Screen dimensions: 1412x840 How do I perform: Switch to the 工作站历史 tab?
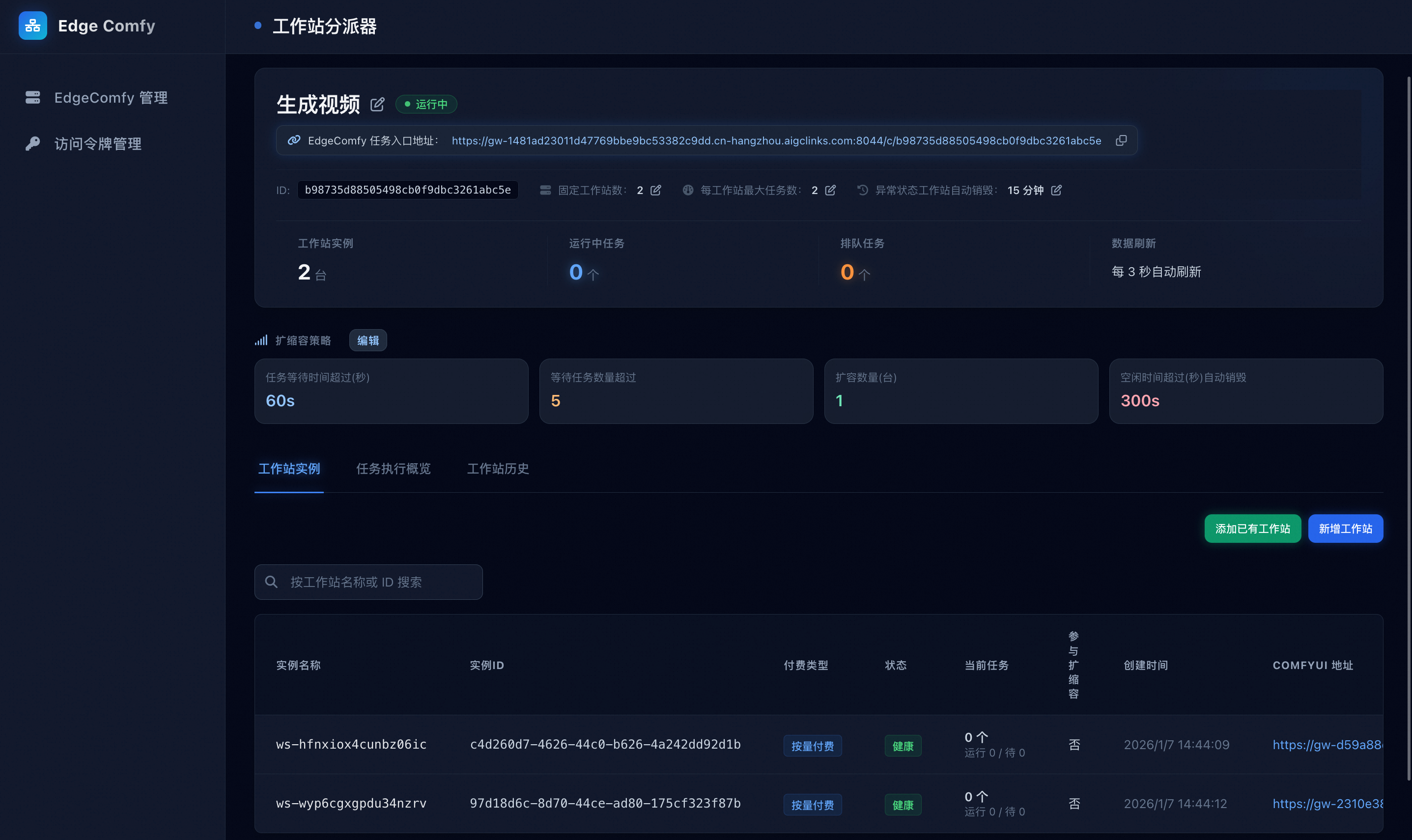pos(498,469)
